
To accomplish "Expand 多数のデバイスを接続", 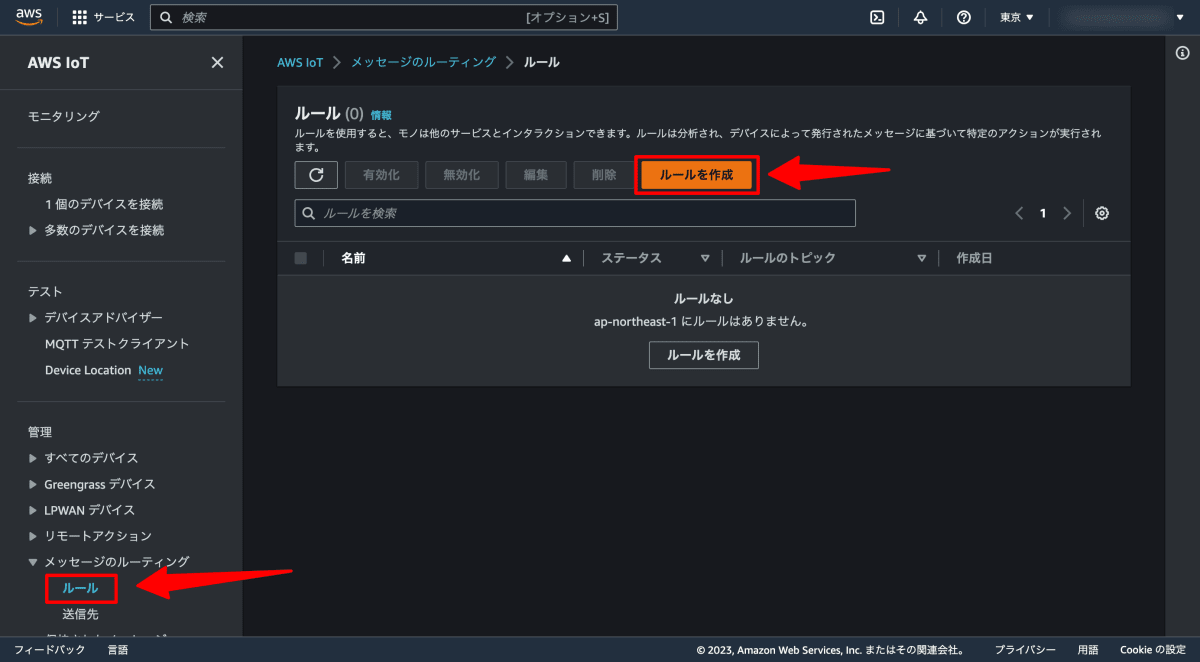I will point(33,230).
